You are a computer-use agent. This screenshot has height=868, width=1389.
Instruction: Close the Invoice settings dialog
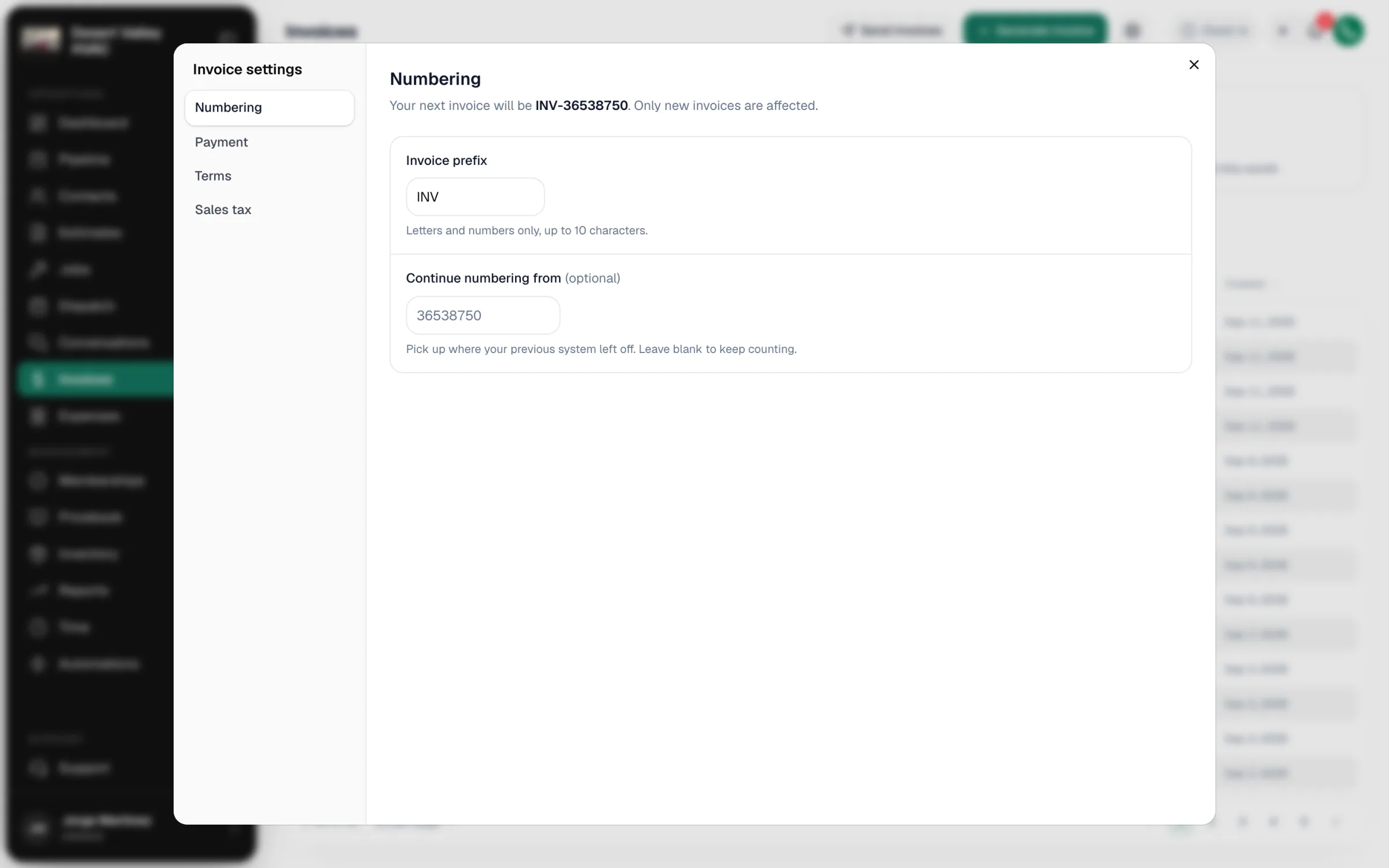click(x=1193, y=65)
